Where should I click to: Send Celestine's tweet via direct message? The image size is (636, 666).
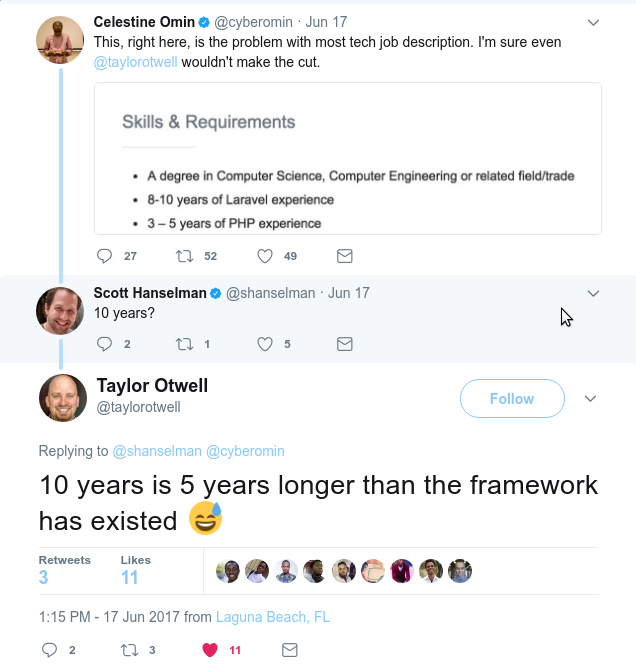click(344, 256)
